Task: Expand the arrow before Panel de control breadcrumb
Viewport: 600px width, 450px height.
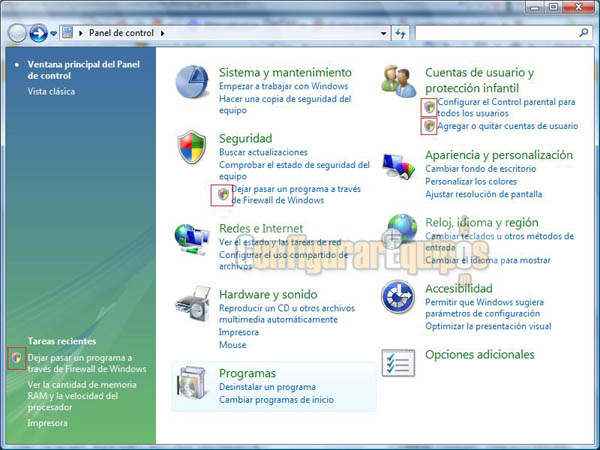Action: click(x=81, y=33)
